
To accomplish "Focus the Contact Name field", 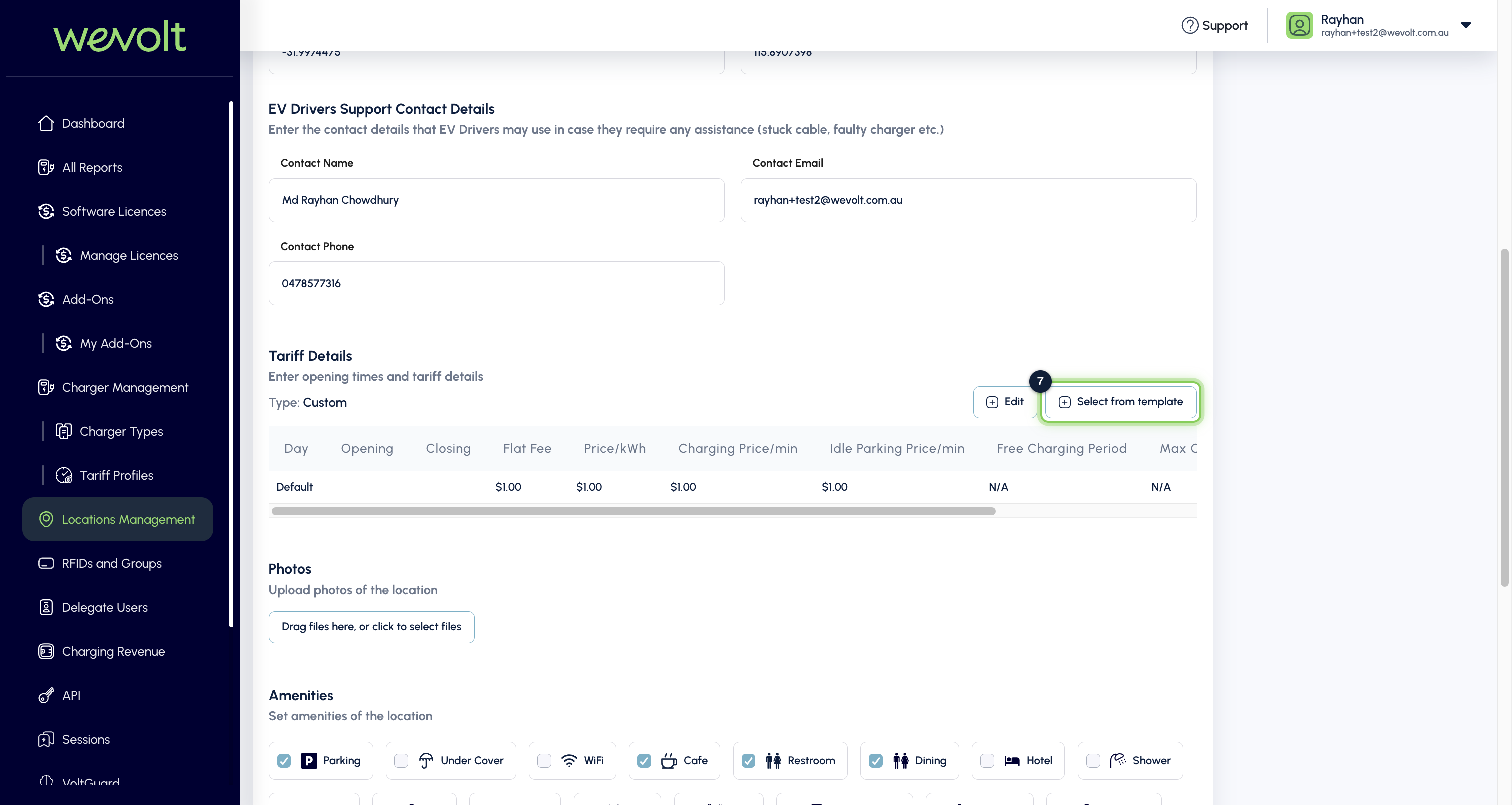I will pos(496,200).
